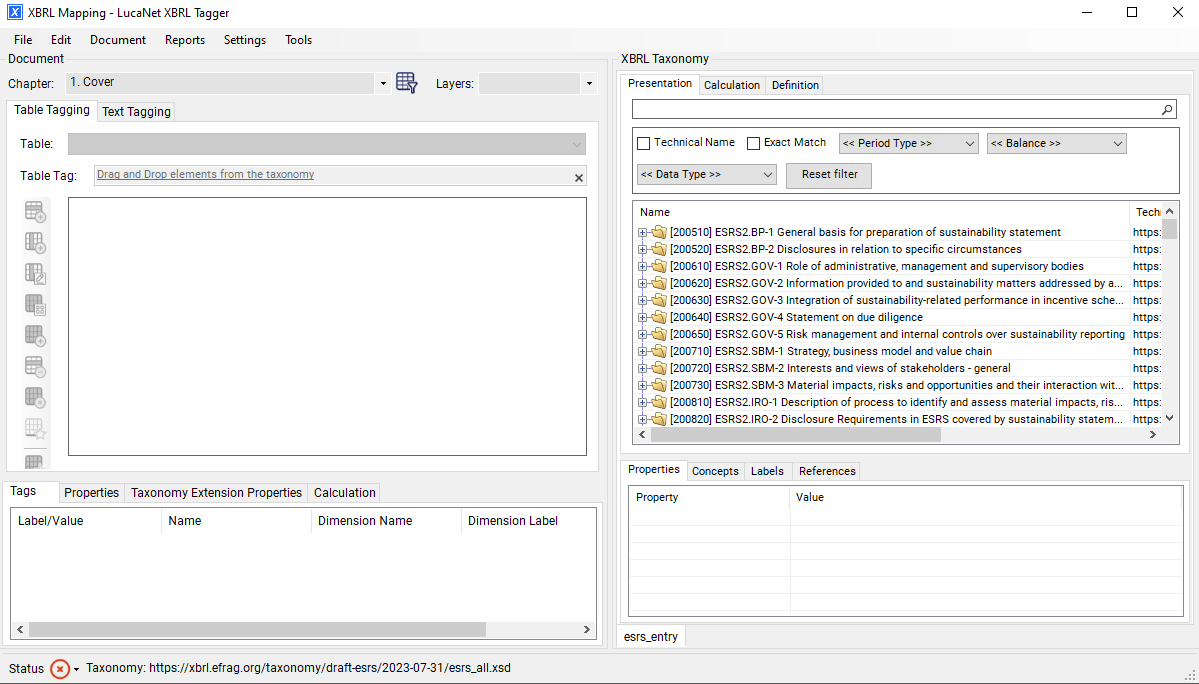This screenshot has width=1199, height=684.
Task: Click inside the taxonomy search field
Action: (x=890, y=109)
